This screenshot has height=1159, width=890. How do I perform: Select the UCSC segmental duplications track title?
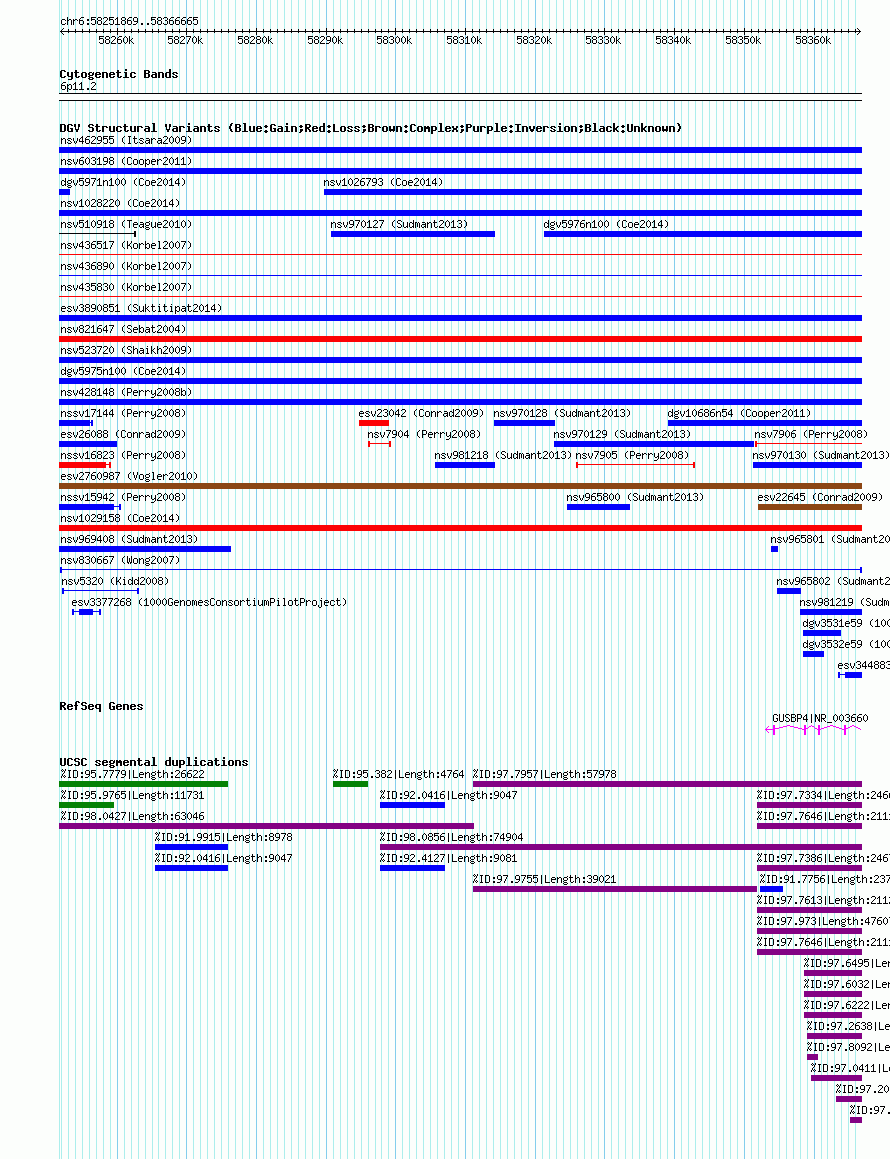coord(154,762)
